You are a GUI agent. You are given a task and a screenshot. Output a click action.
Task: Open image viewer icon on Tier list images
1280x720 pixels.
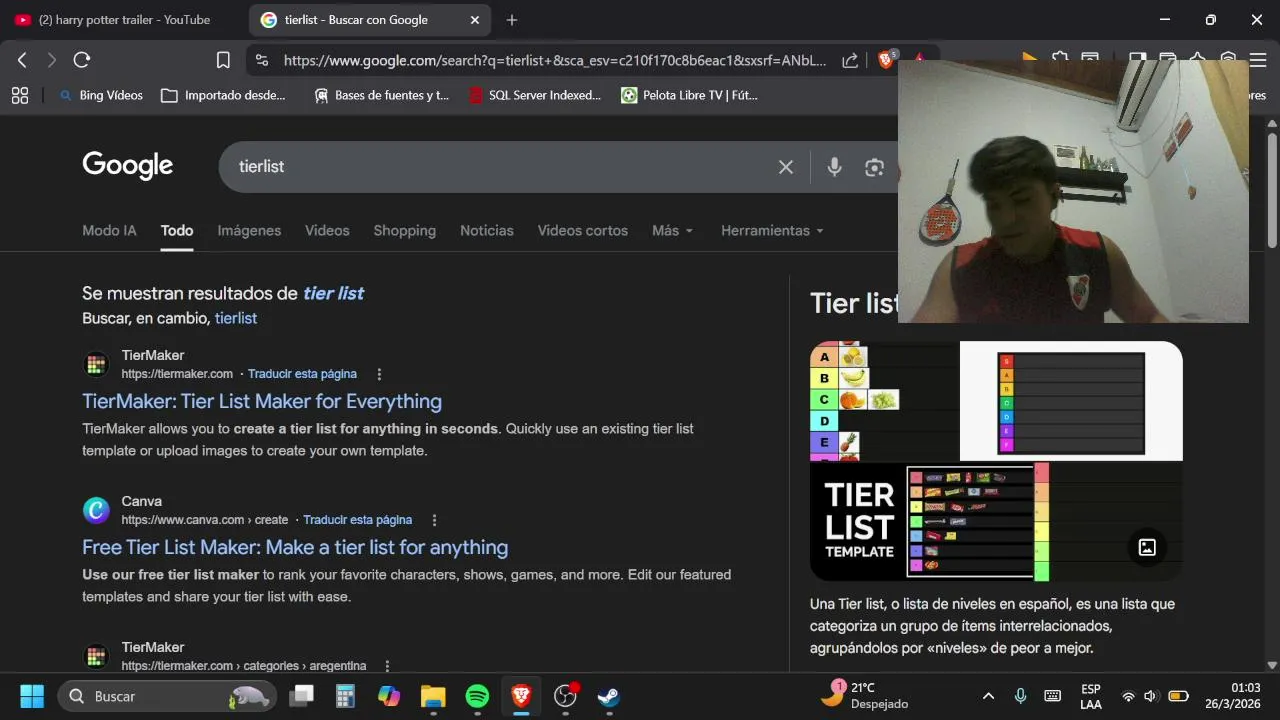(x=1147, y=547)
